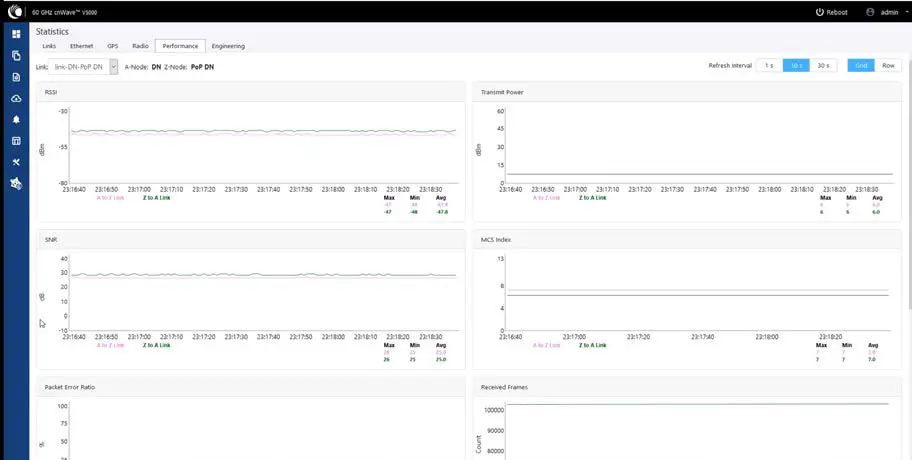Switch charts to Row layout
The image size is (912, 460).
pos(888,66)
